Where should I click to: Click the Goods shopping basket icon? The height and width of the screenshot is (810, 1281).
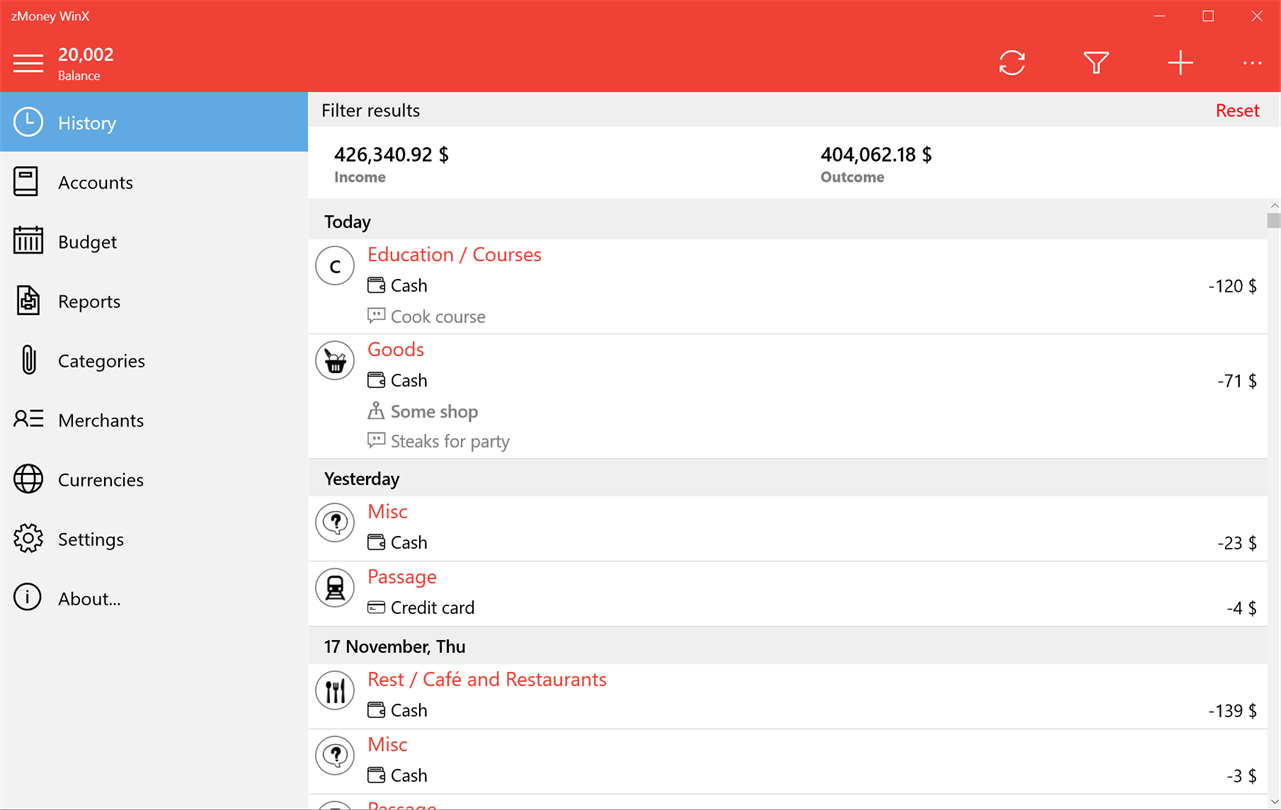click(335, 361)
